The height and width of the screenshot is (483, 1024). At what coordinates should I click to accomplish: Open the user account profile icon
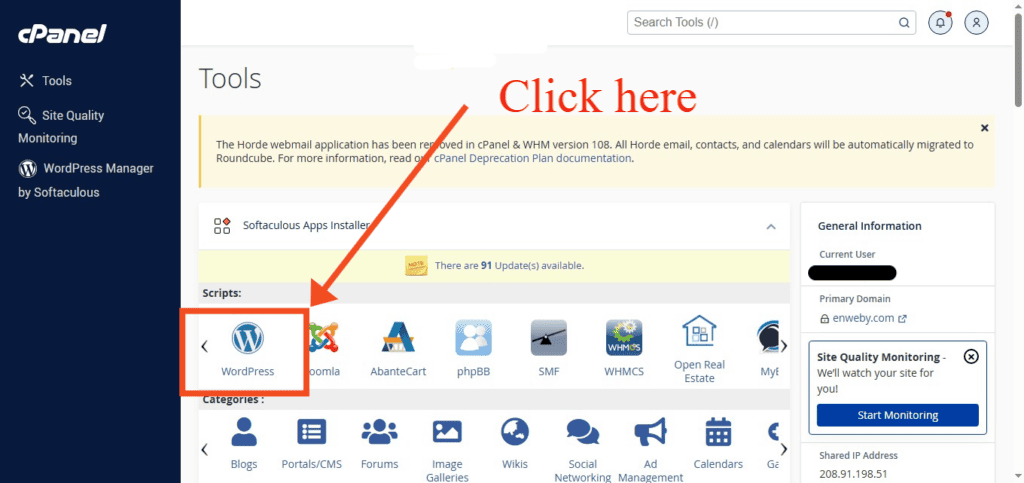click(976, 22)
